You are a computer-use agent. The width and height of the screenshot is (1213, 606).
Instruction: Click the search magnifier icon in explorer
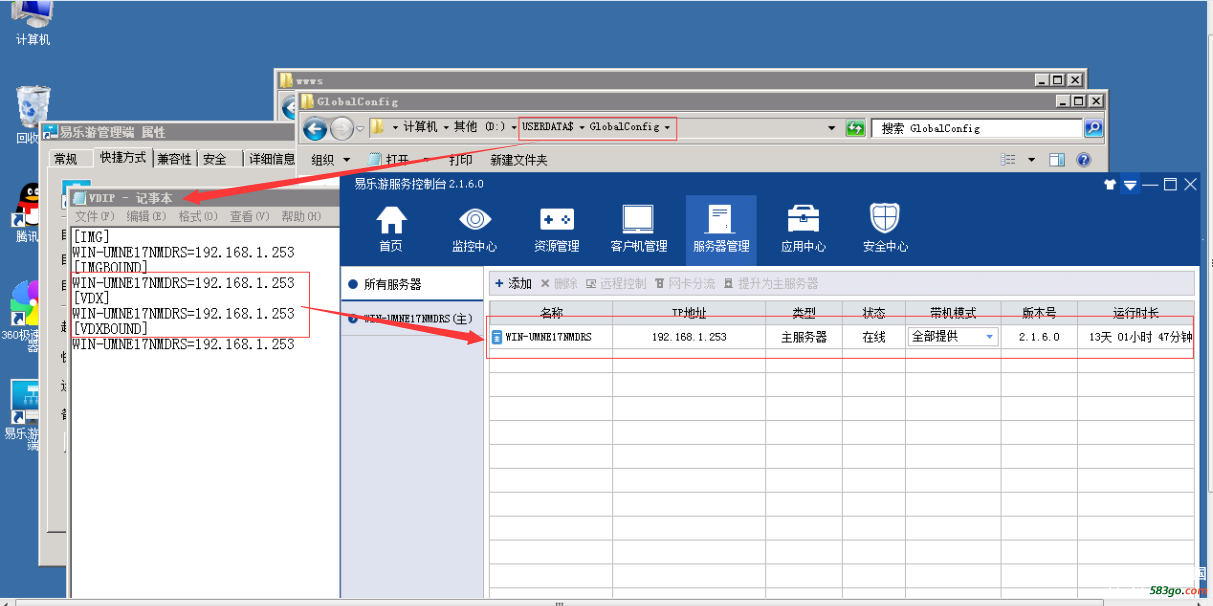pyautogui.click(x=1093, y=128)
